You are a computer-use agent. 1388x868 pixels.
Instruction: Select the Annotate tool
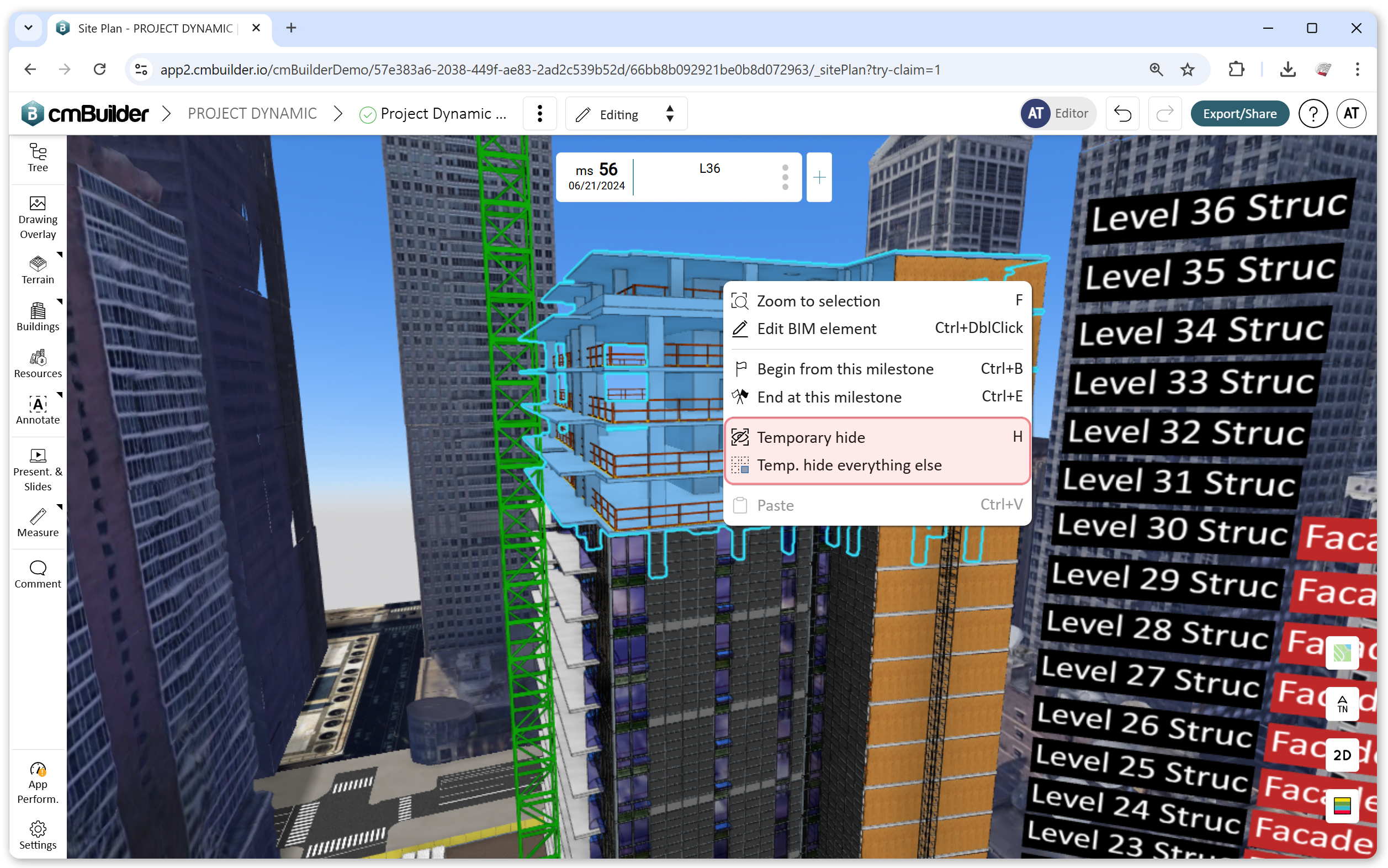click(x=38, y=410)
